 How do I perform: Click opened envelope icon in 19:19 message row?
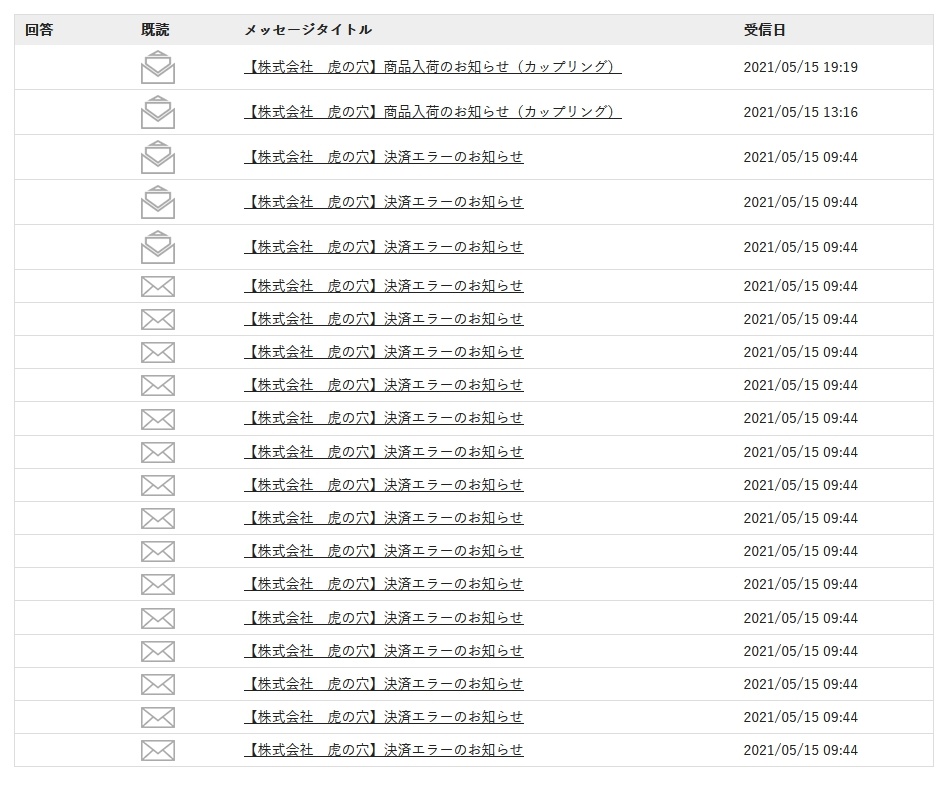158,67
